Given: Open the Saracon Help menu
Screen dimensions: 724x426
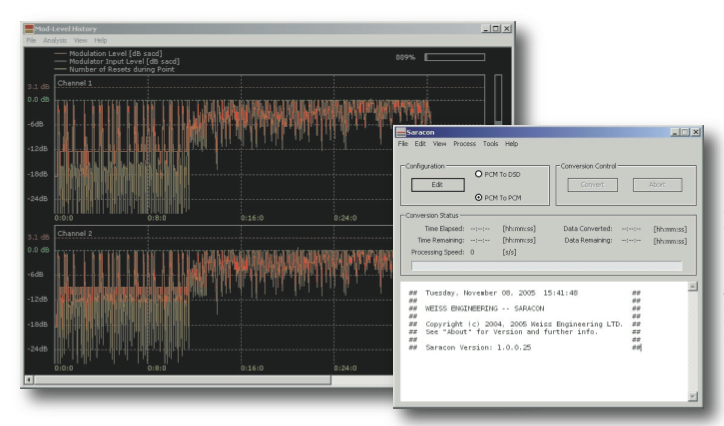Looking at the screenshot, I should point(511,144).
